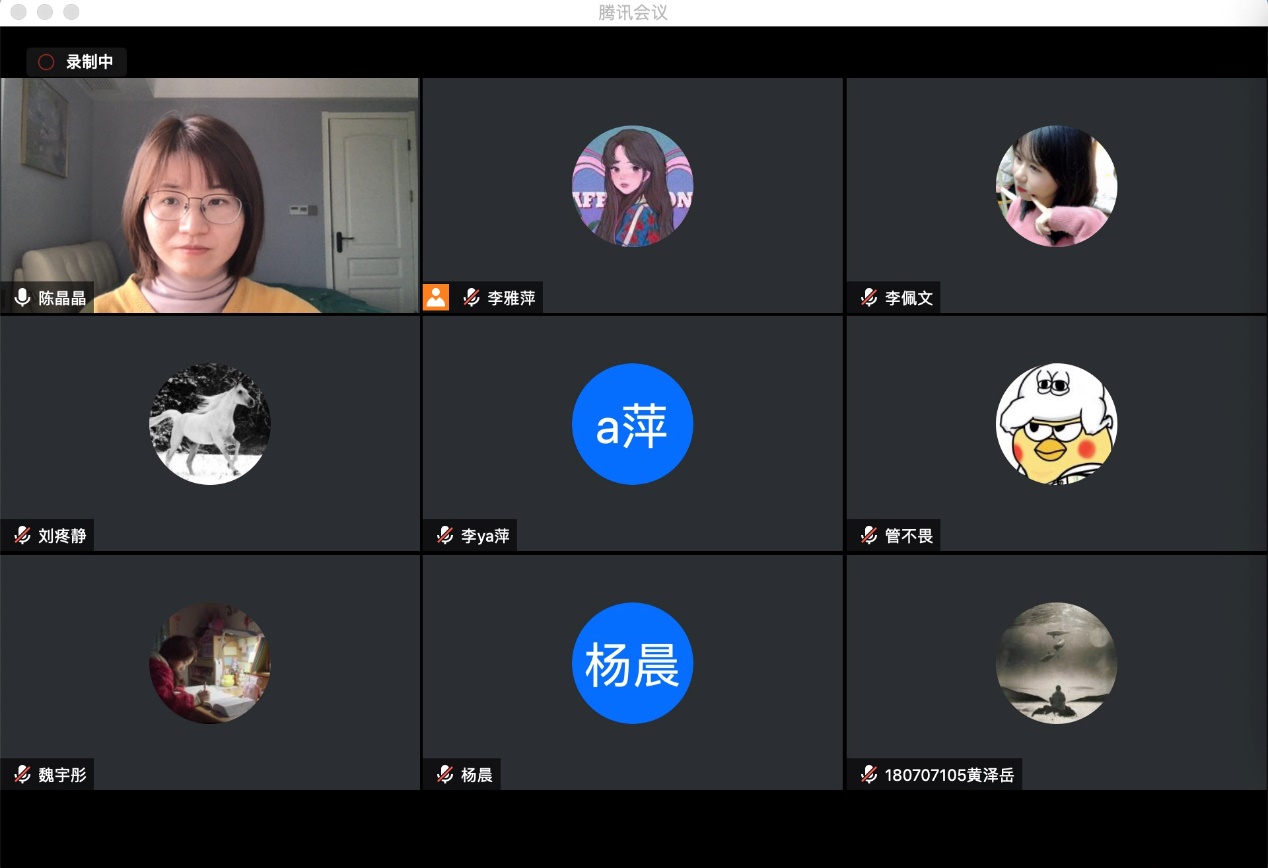1268x868 pixels.
Task: Click the name label 李ya萍
Action: (x=485, y=536)
